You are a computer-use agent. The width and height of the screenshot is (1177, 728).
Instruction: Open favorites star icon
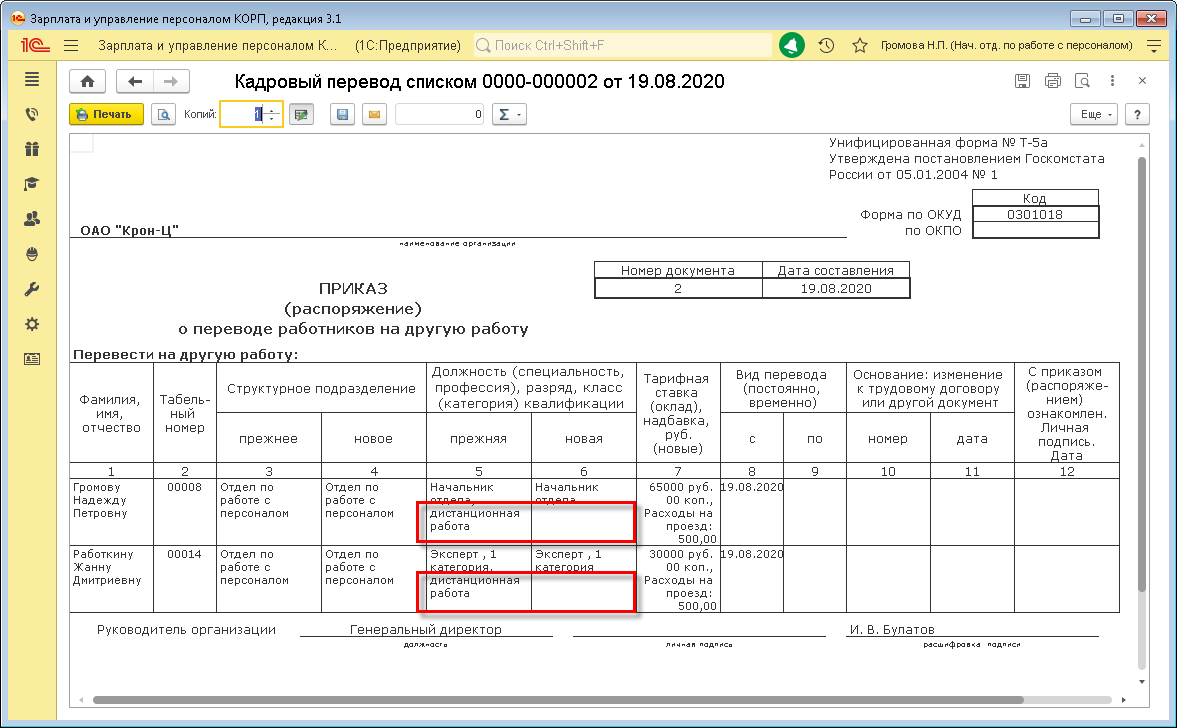pyautogui.click(x=860, y=46)
